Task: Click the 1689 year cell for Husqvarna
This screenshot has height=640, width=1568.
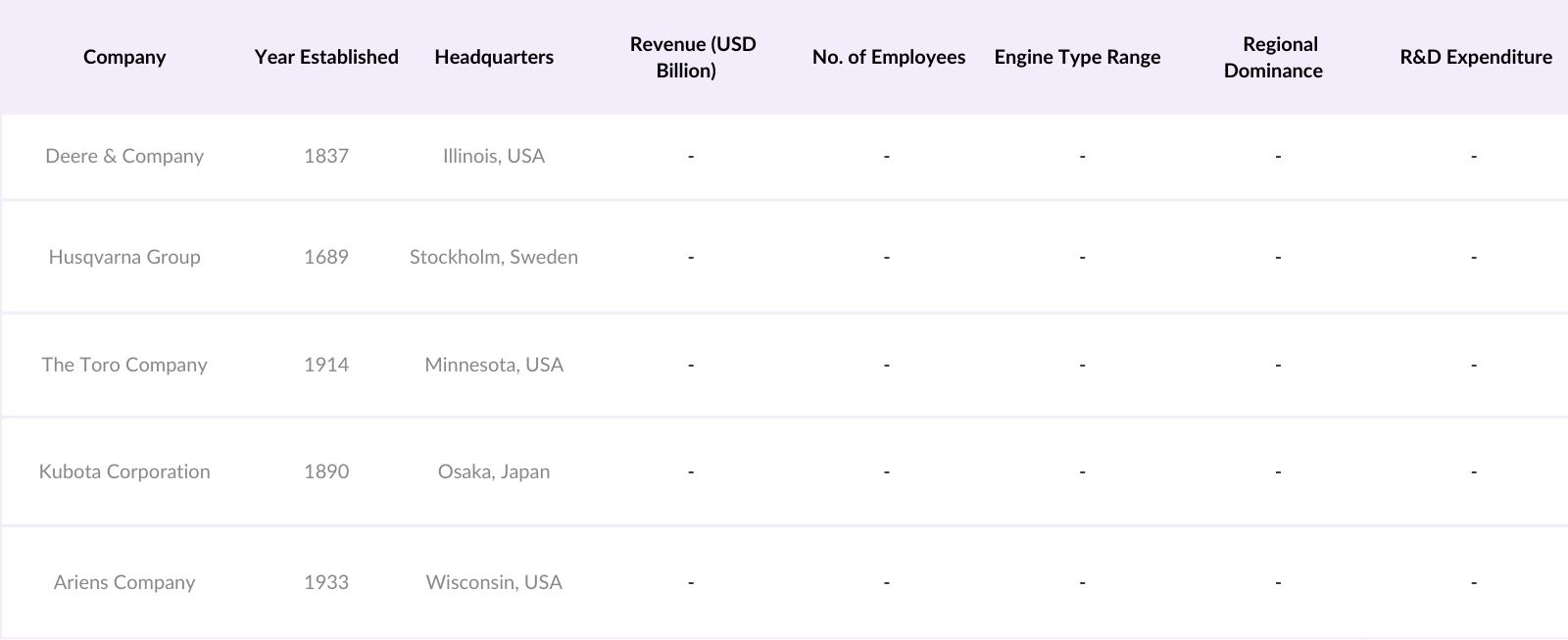Action: coord(326,257)
